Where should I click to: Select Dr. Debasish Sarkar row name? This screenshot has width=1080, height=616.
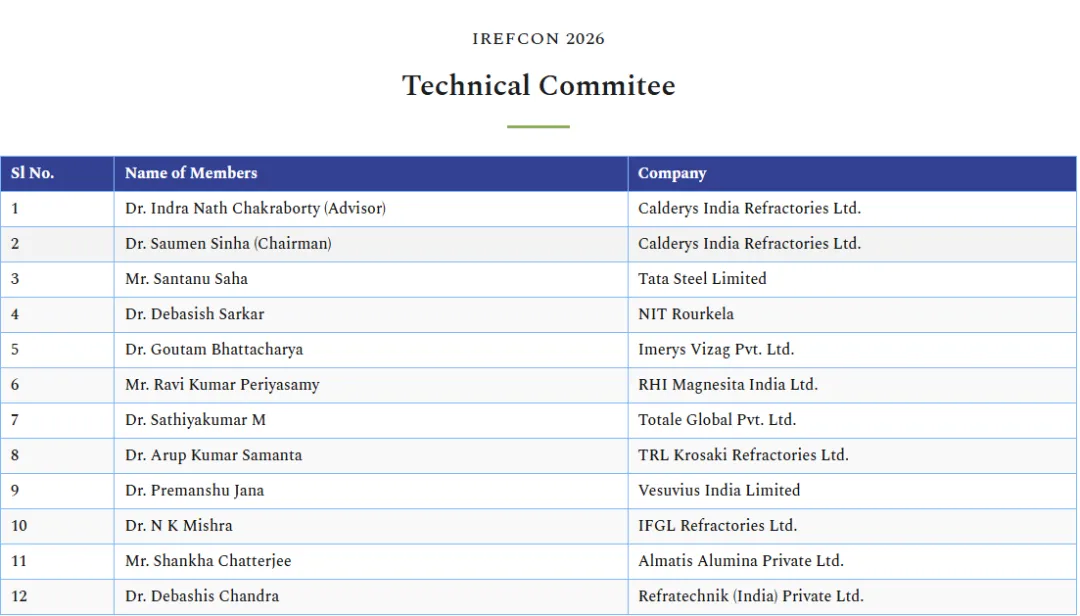(x=195, y=314)
